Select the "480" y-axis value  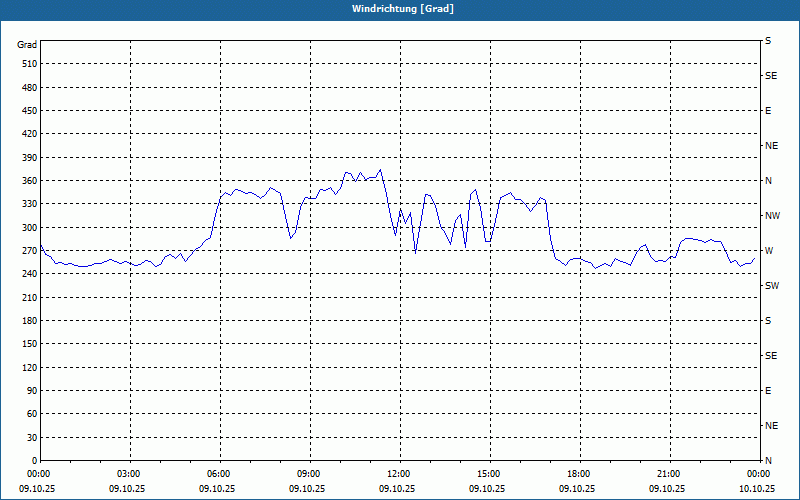coord(30,88)
